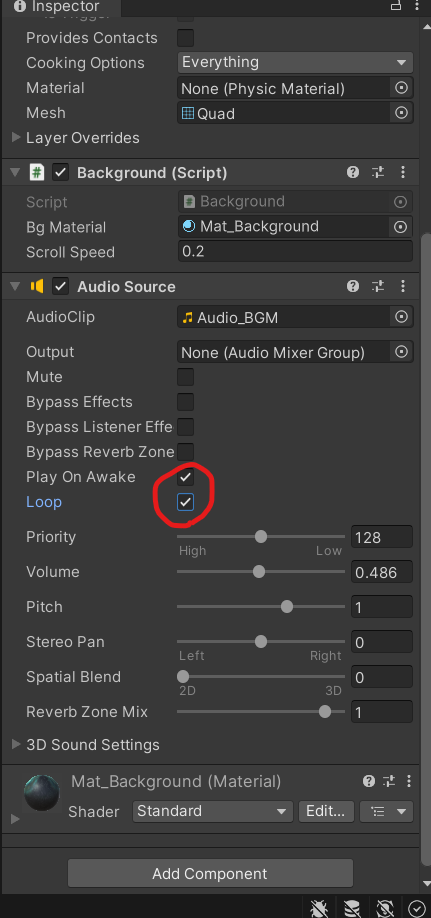Screen dimensions: 431x918
Task: Open Background script preset settings icon
Action: (x=378, y=172)
